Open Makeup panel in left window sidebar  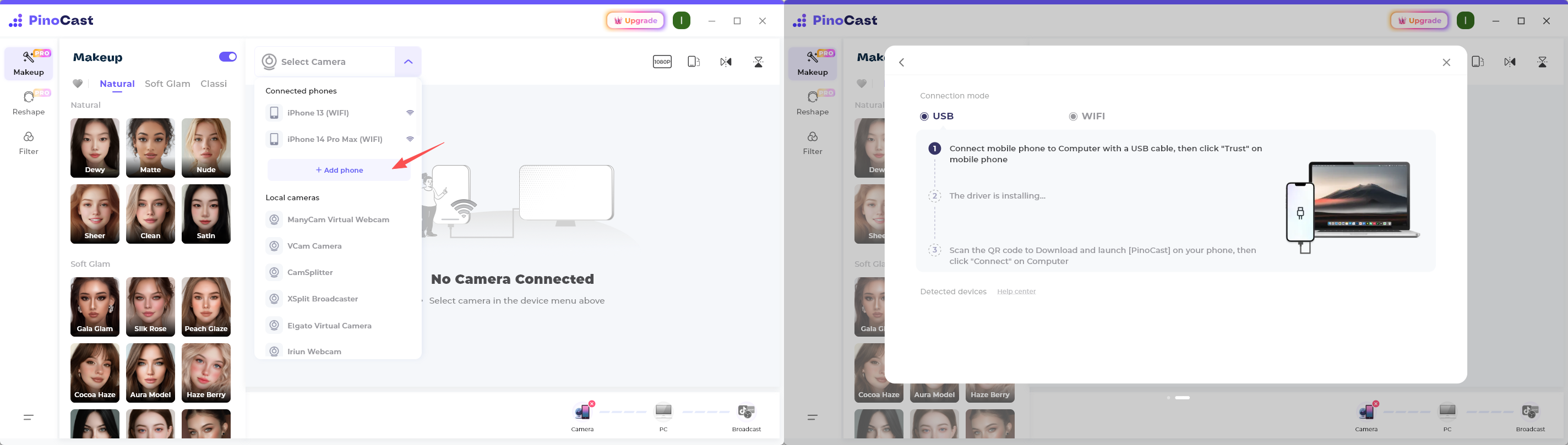(29, 64)
